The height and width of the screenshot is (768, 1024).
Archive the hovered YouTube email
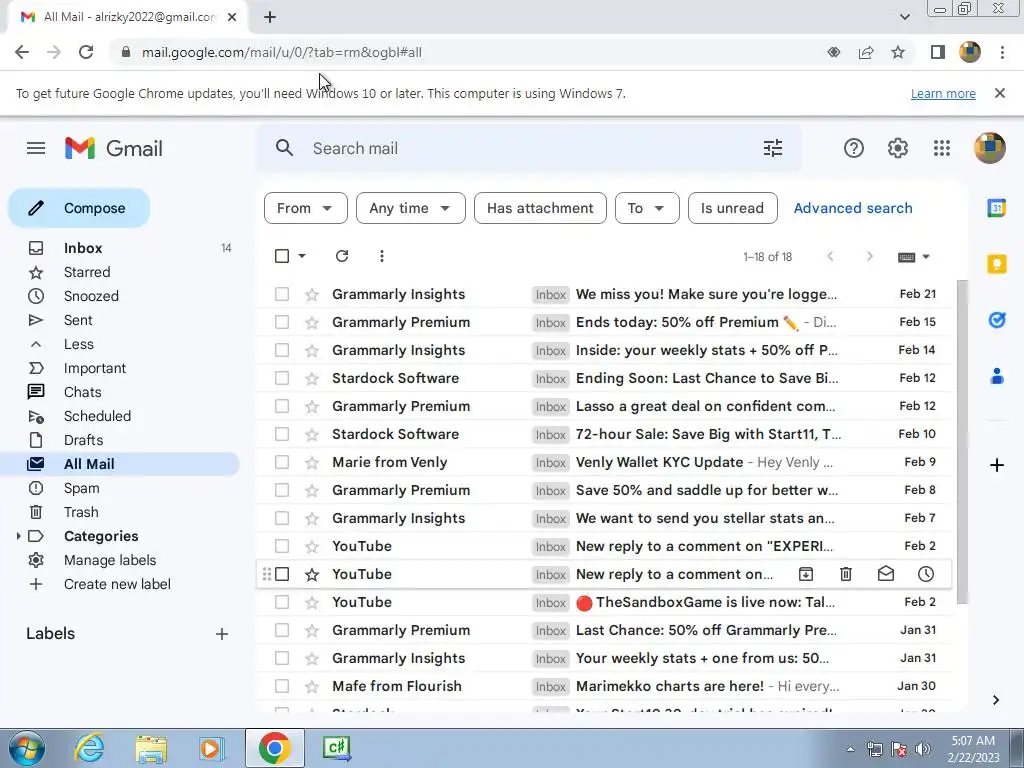[806, 574]
